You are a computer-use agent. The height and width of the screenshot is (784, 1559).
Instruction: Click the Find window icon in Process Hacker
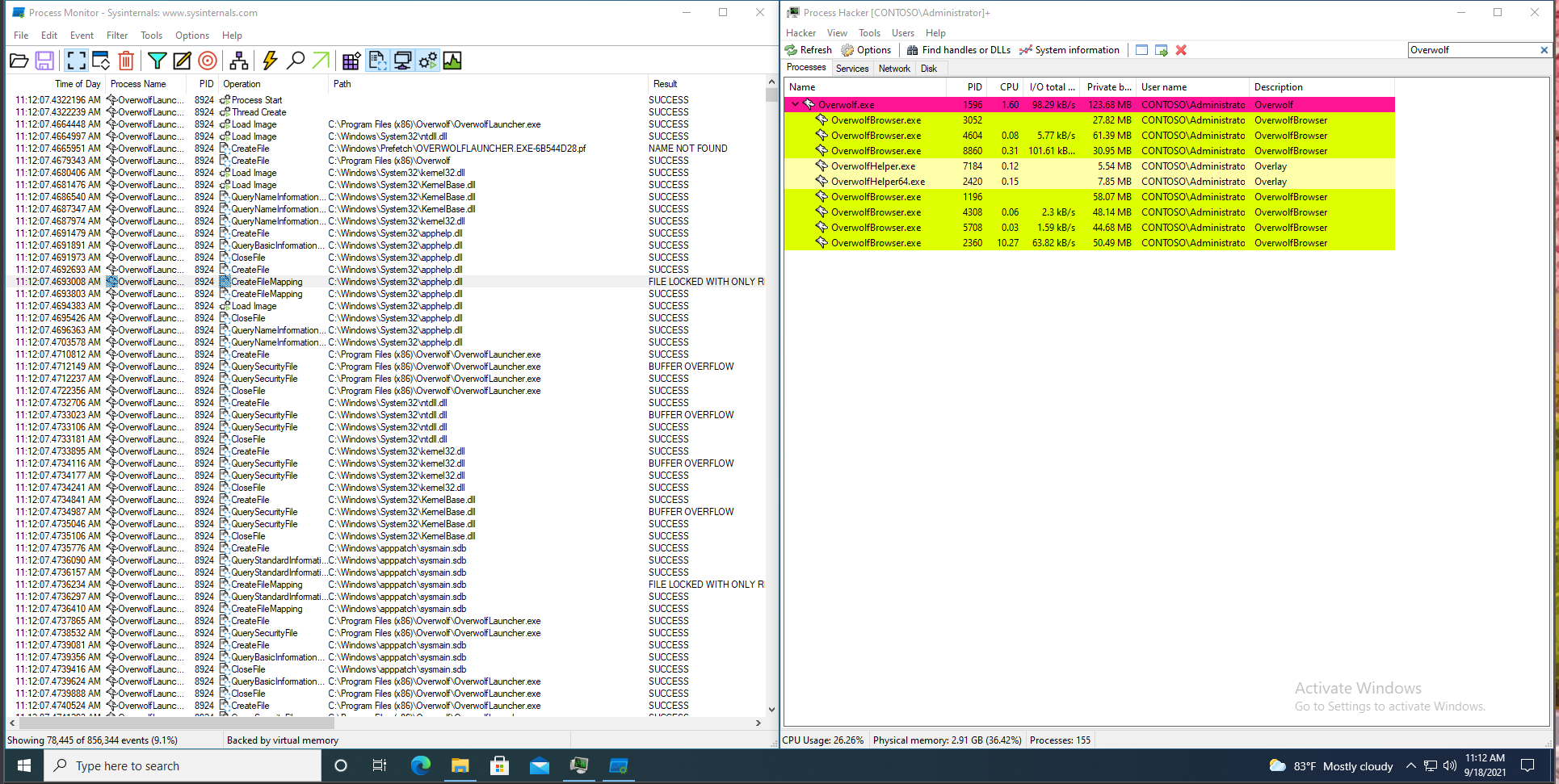pyautogui.click(x=1141, y=50)
